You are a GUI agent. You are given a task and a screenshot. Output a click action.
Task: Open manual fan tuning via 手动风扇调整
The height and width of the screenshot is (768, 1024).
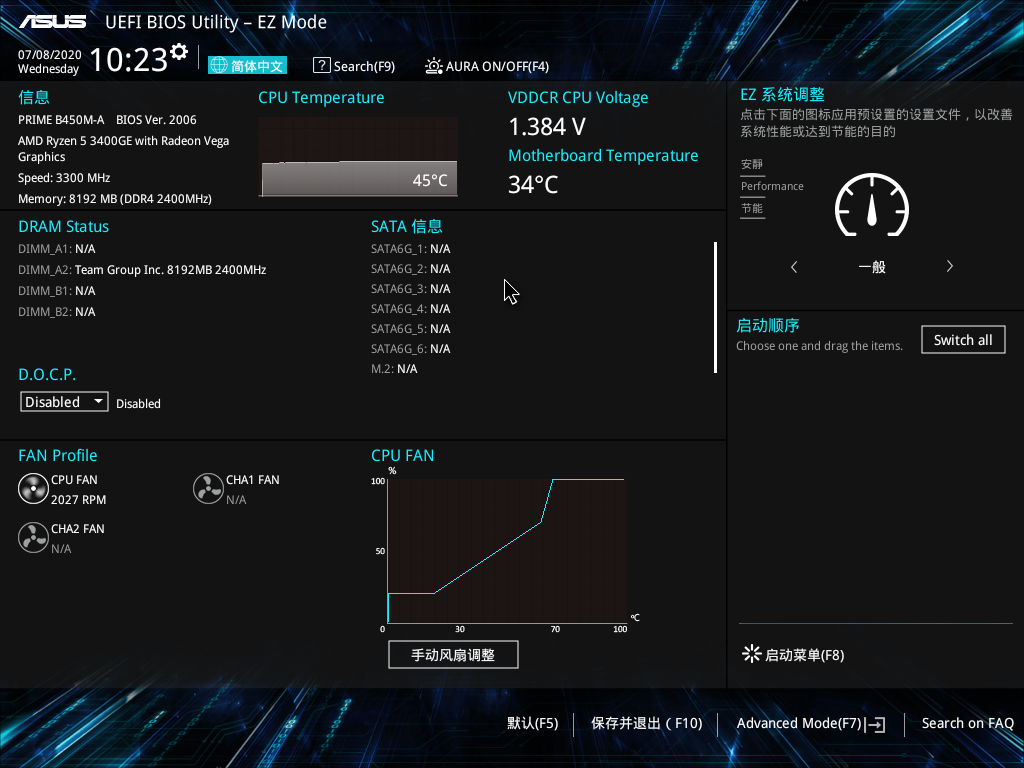coord(453,654)
